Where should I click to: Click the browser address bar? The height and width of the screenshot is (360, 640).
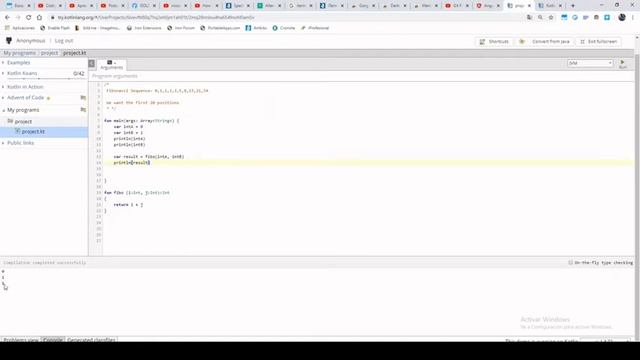click(x=286, y=18)
